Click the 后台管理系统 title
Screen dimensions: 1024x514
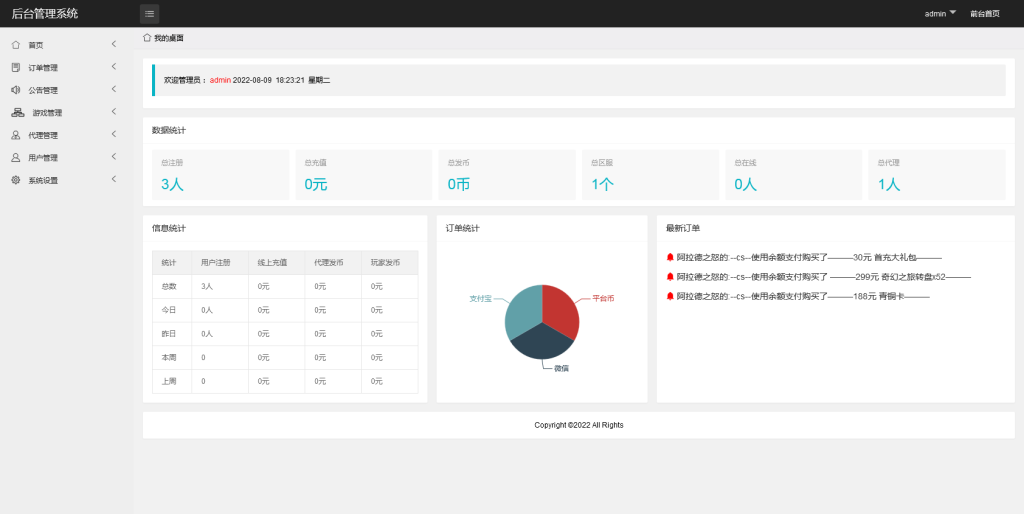tap(45, 14)
